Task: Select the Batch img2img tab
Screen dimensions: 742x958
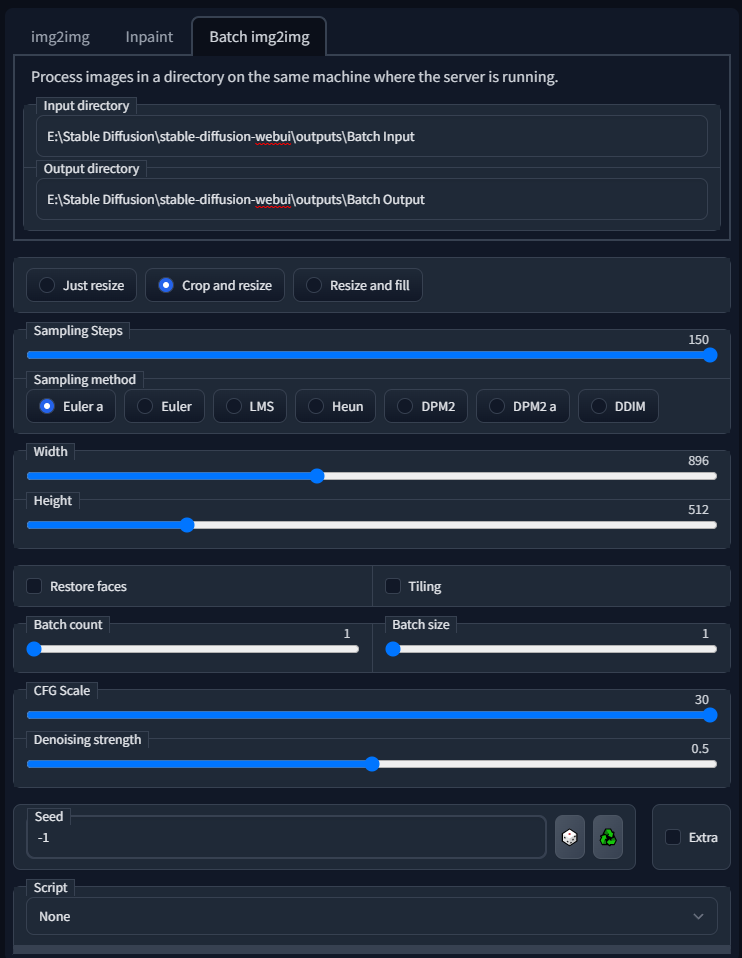Action: [x=259, y=37]
